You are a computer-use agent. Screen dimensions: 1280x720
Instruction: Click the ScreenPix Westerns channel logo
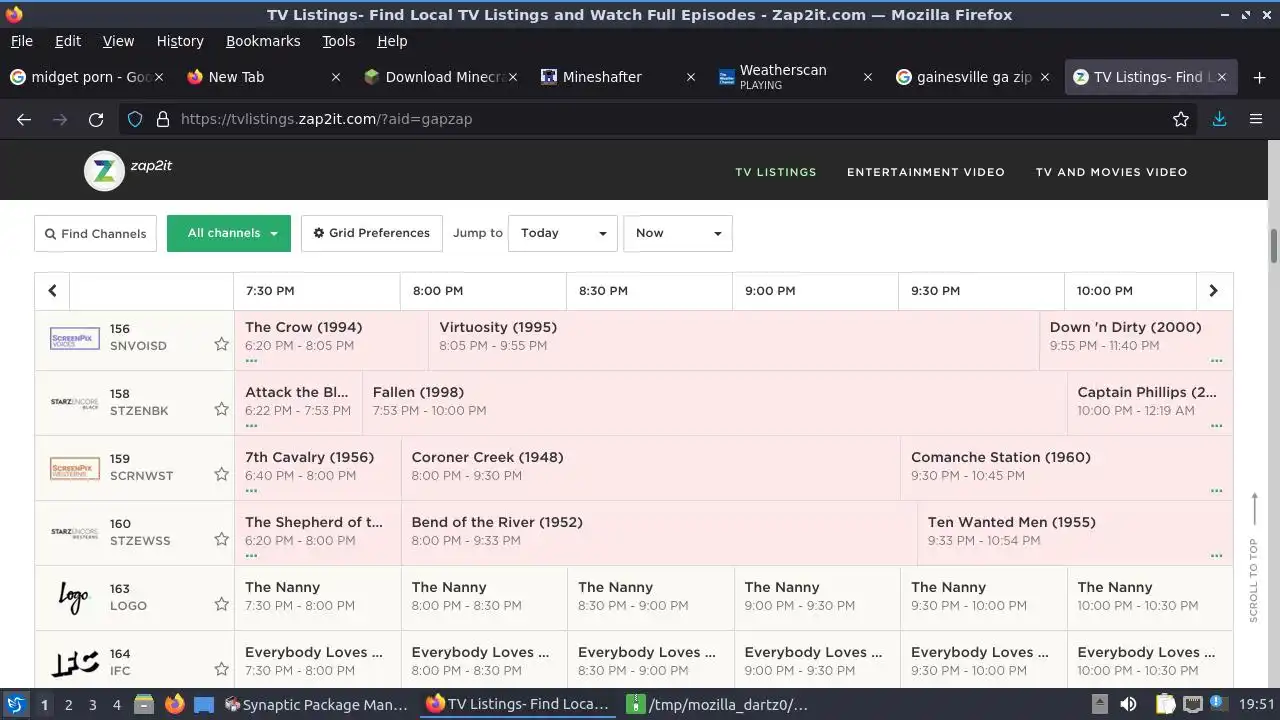pos(75,468)
